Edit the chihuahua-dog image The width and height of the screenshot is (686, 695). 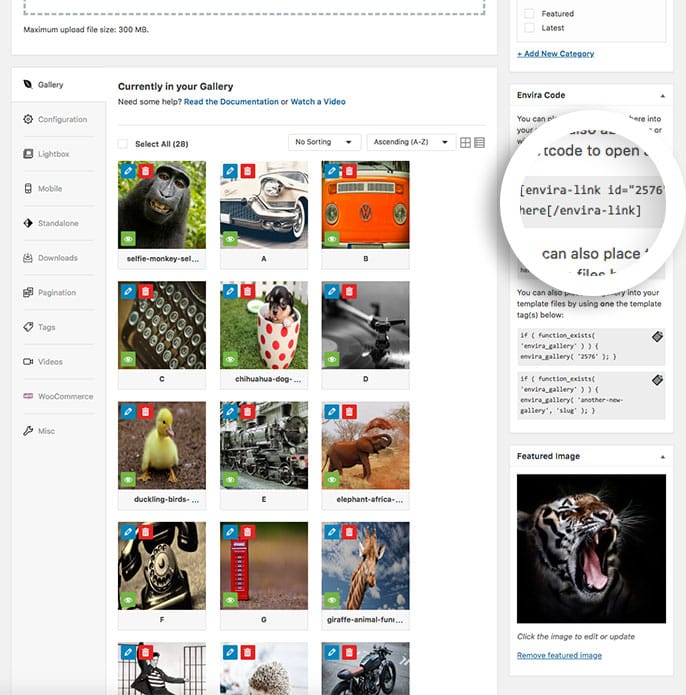pyautogui.click(x=230, y=291)
